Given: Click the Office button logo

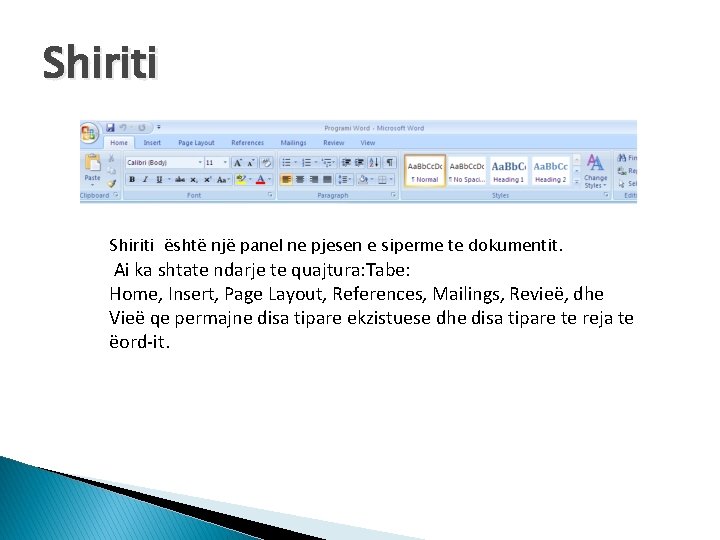Looking at the screenshot, I should [x=89, y=133].
